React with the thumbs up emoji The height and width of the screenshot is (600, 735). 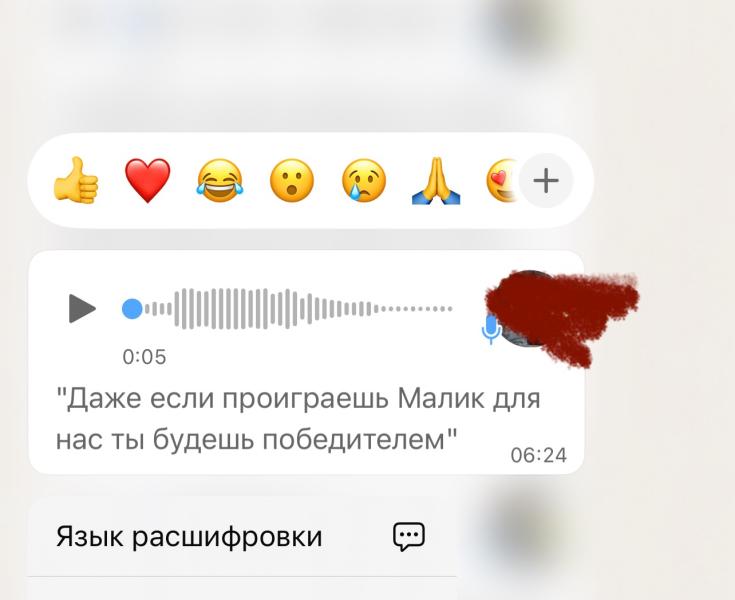click(76, 180)
